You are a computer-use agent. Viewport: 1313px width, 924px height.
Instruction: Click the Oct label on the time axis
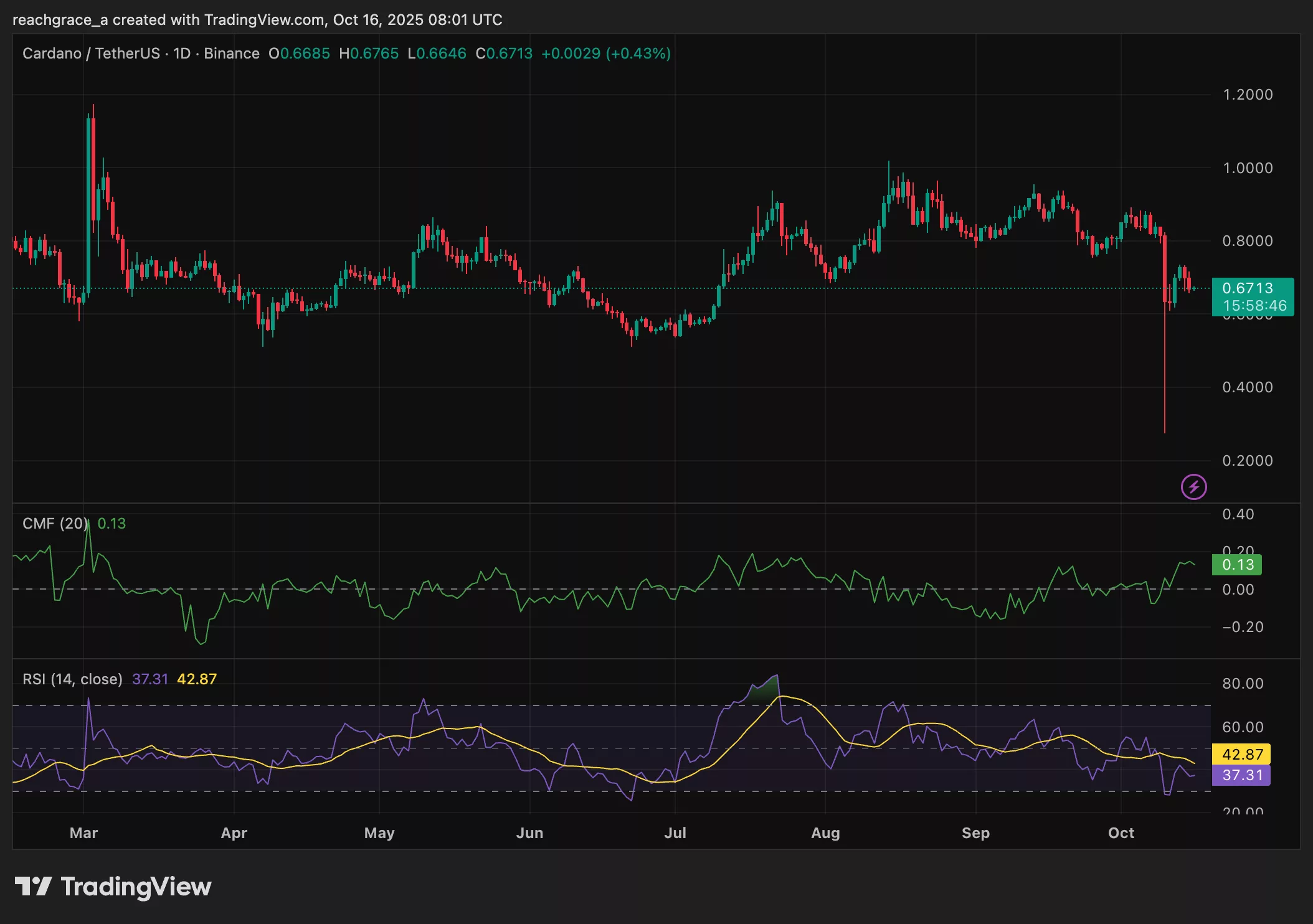click(1121, 832)
